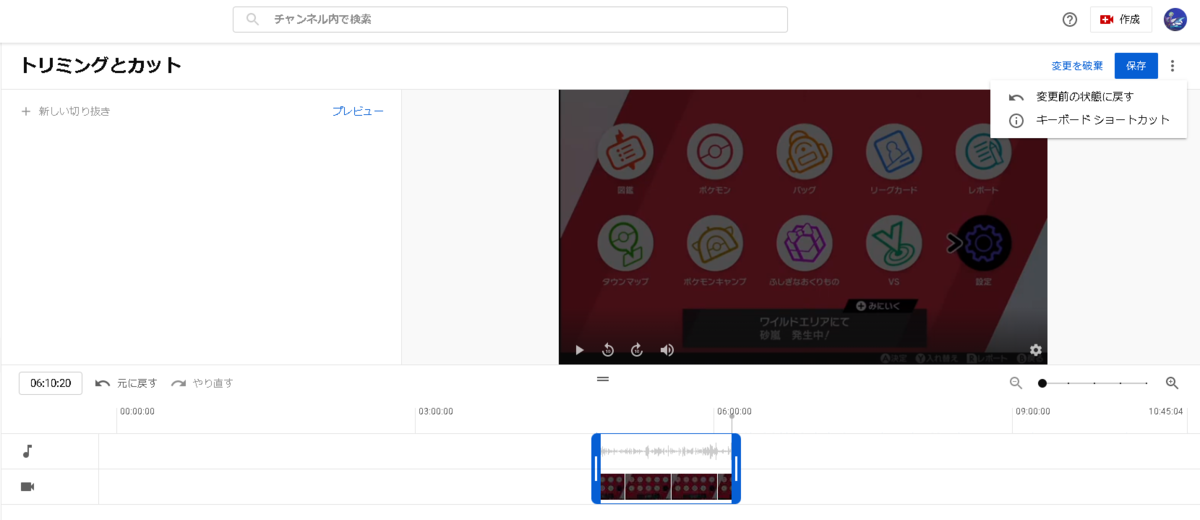Zoom in the timeline
Viewport: 1200px width, 520px height.
click(x=1172, y=383)
